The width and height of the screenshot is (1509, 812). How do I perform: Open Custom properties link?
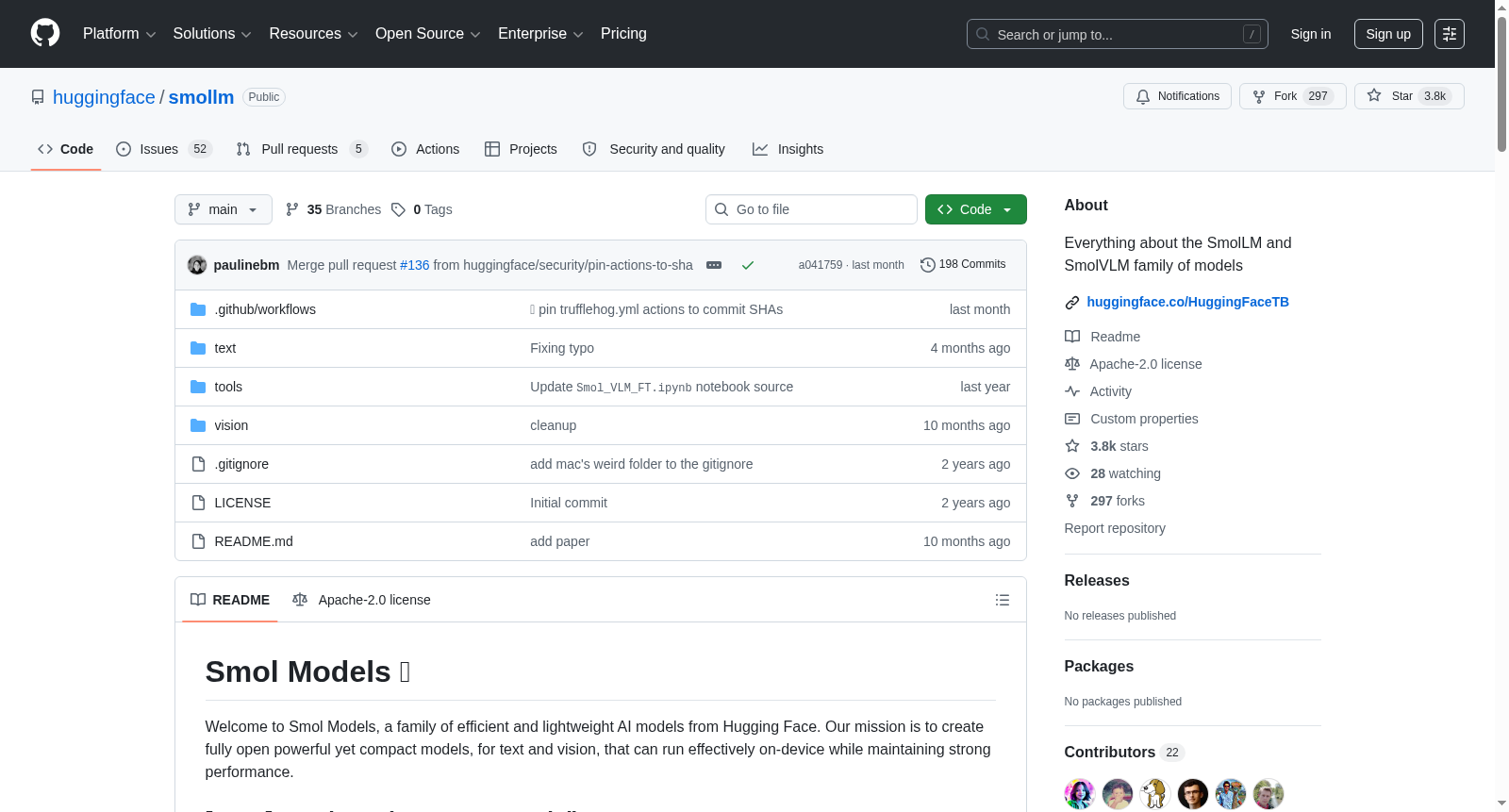(x=1132, y=419)
